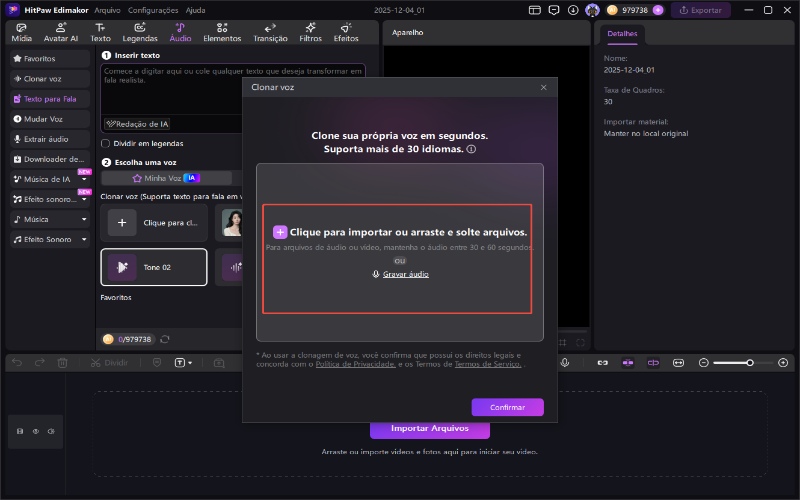
Task: Toggle timeline track mute speaker icon
Action: [52, 431]
